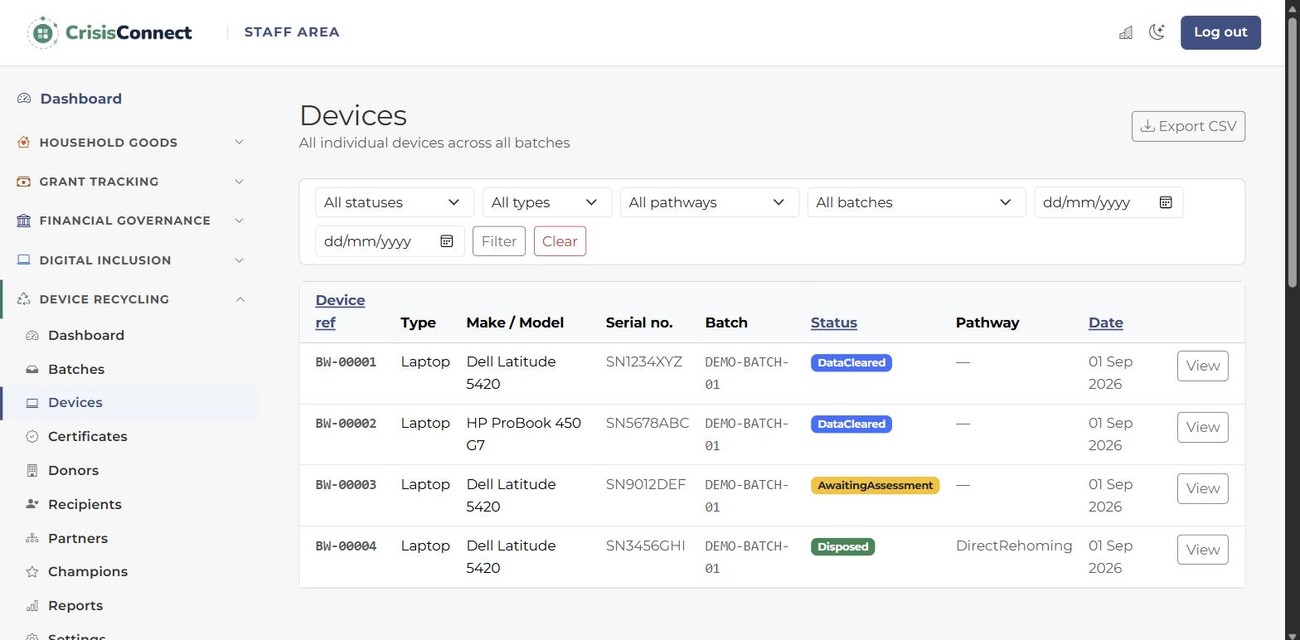The height and width of the screenshot is (640, 1300).
Task: Toggle dark mode moon icon
Action: (x=1157, y=32)
